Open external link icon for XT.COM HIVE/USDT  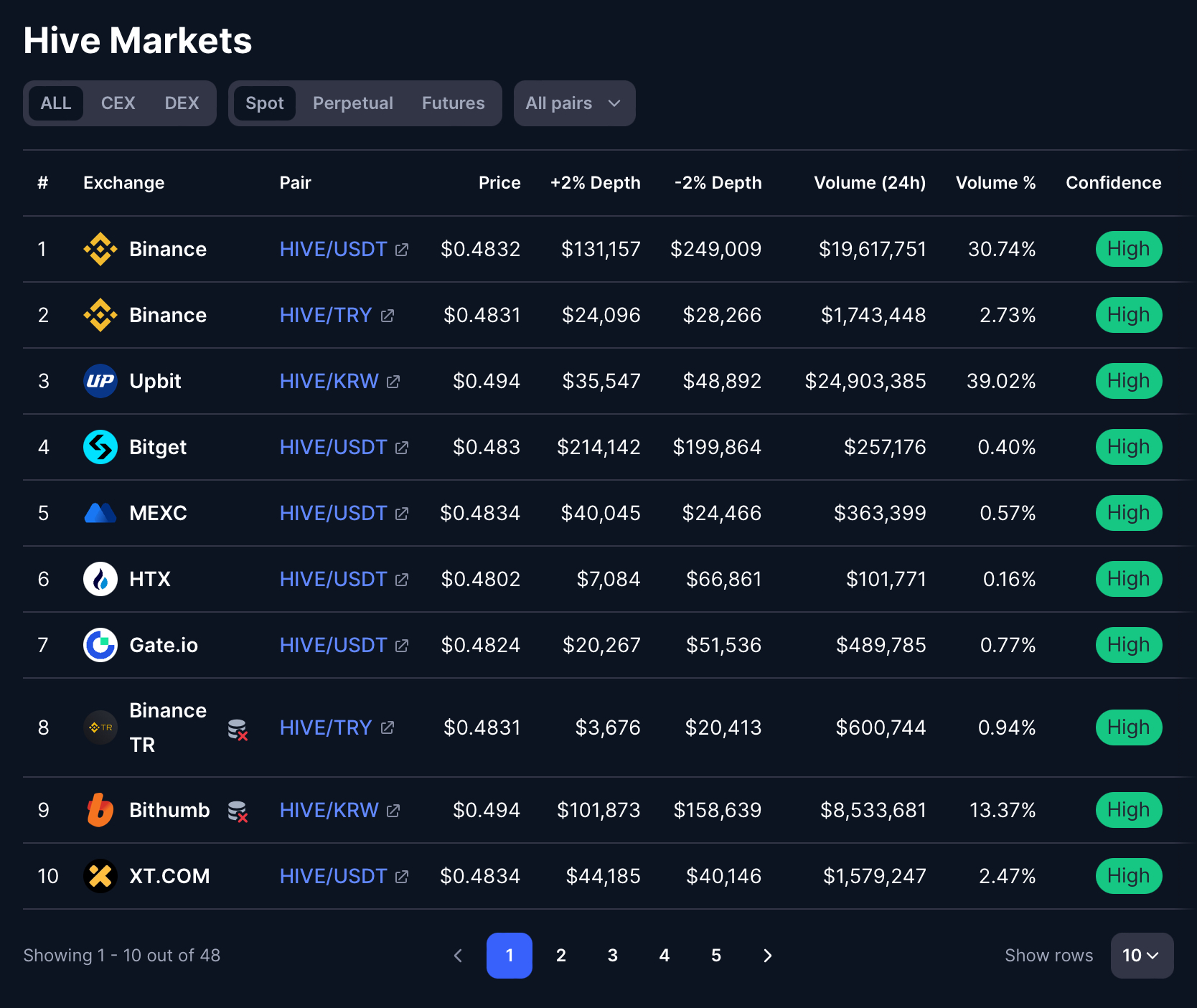point(402,877)
